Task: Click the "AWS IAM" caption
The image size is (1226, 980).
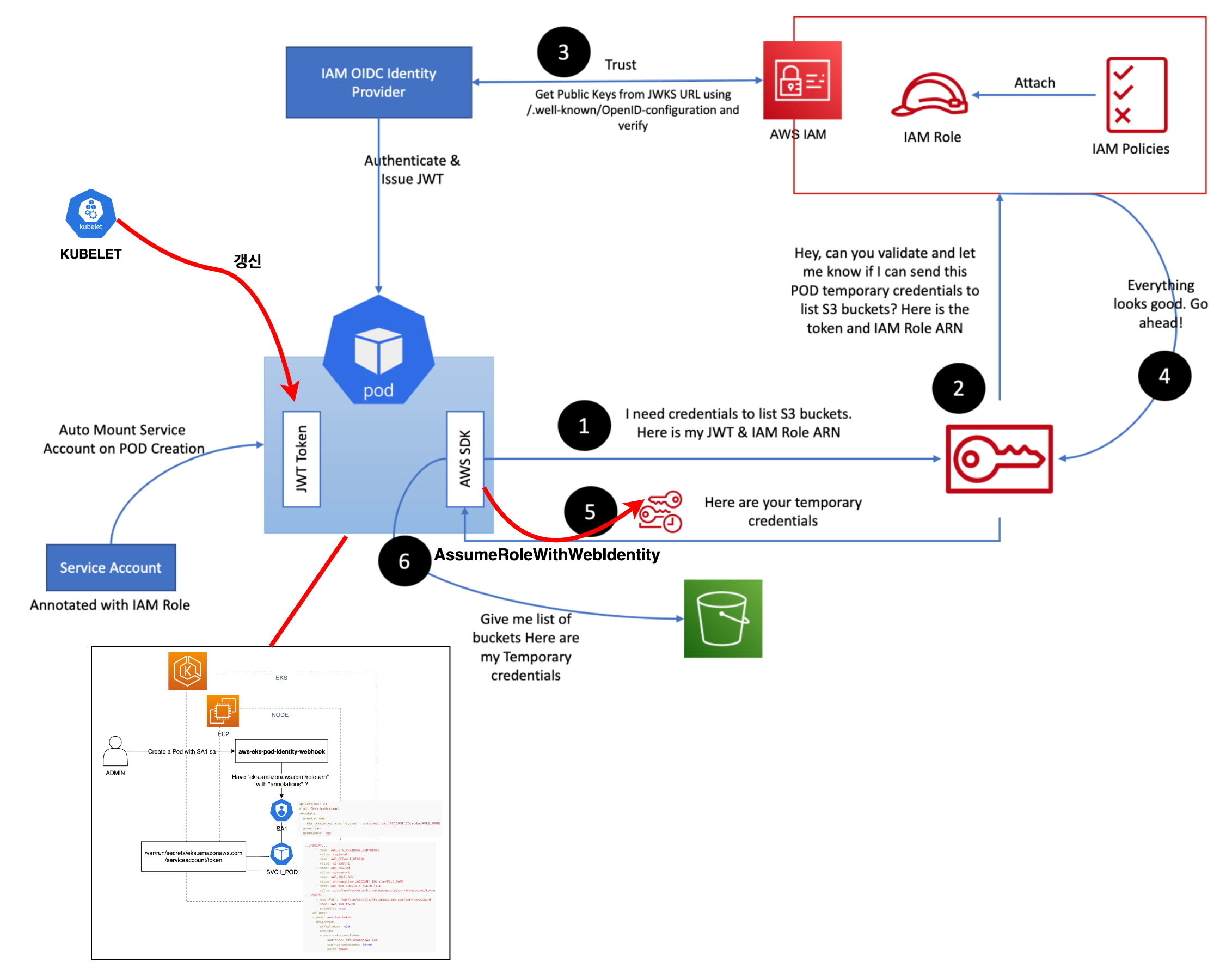Action: (798, 134)
